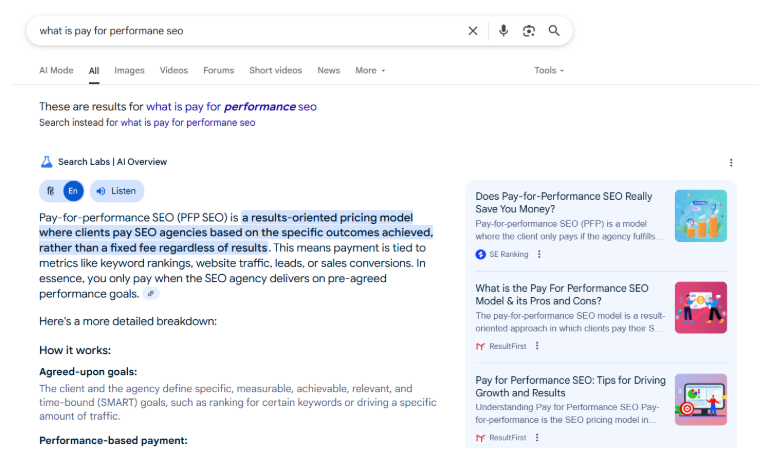Open three-dot menu beside SE Ranking source
Screen dimensions: 759x462
tap(537, 254)
